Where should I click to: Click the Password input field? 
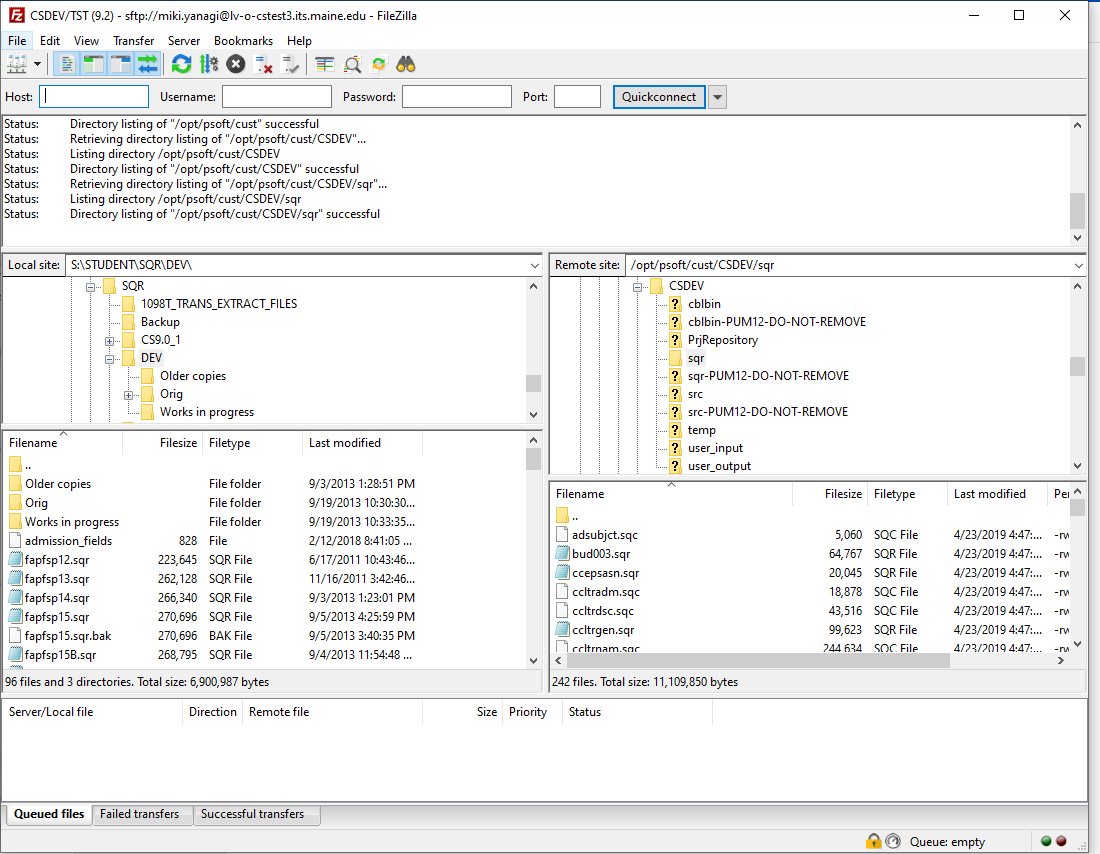tap(457, 97)
